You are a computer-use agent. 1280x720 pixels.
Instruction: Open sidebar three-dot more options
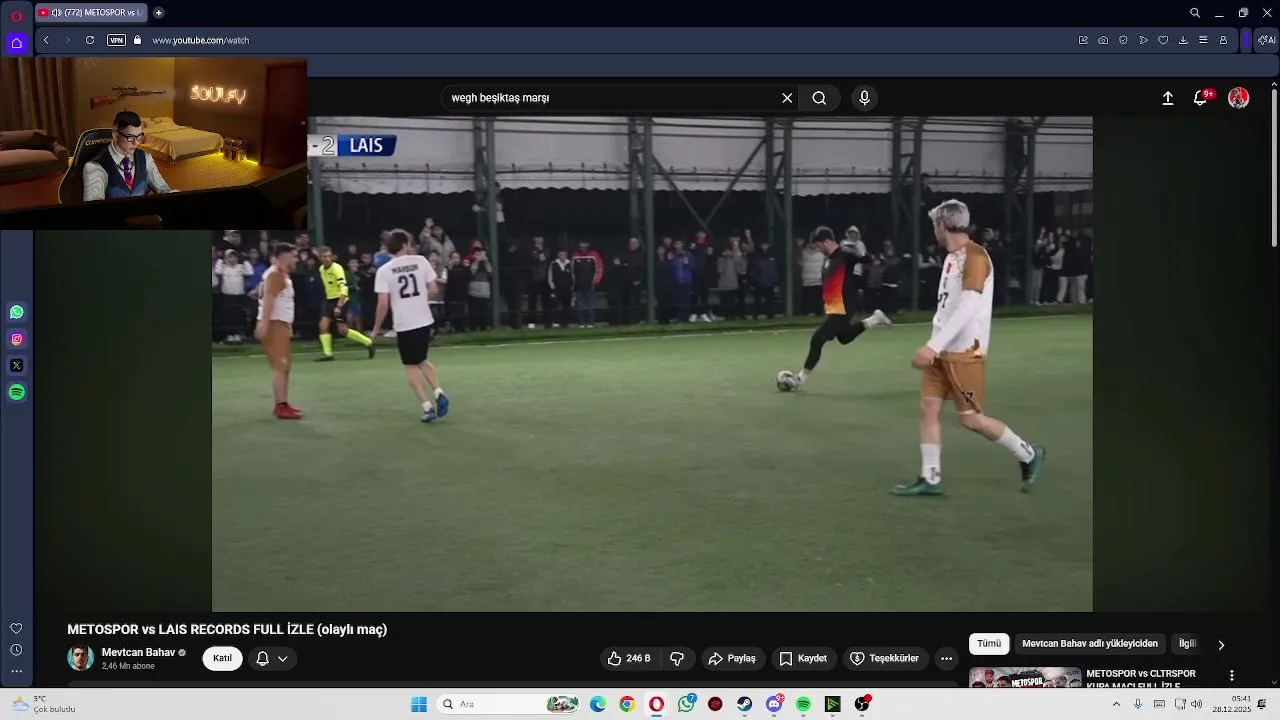(x=16, y=672)
